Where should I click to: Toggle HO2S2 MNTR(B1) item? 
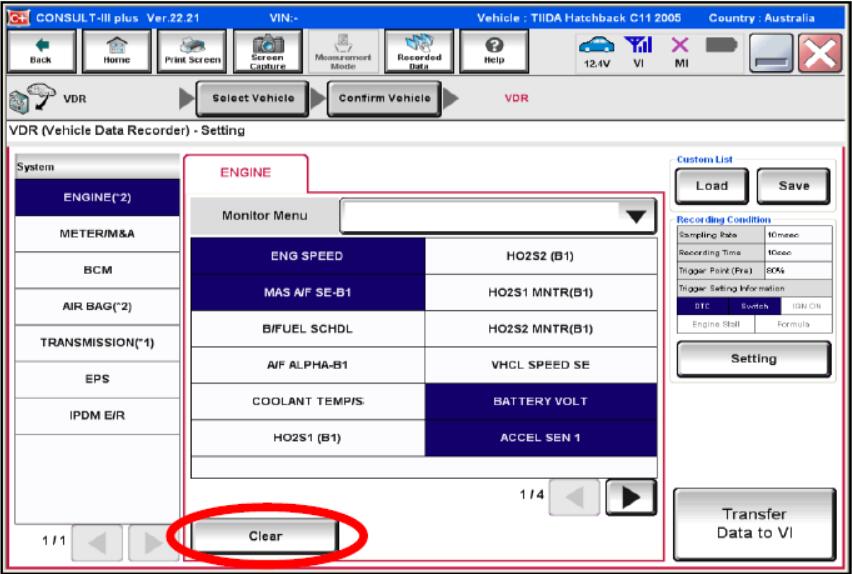coord(541,329)
